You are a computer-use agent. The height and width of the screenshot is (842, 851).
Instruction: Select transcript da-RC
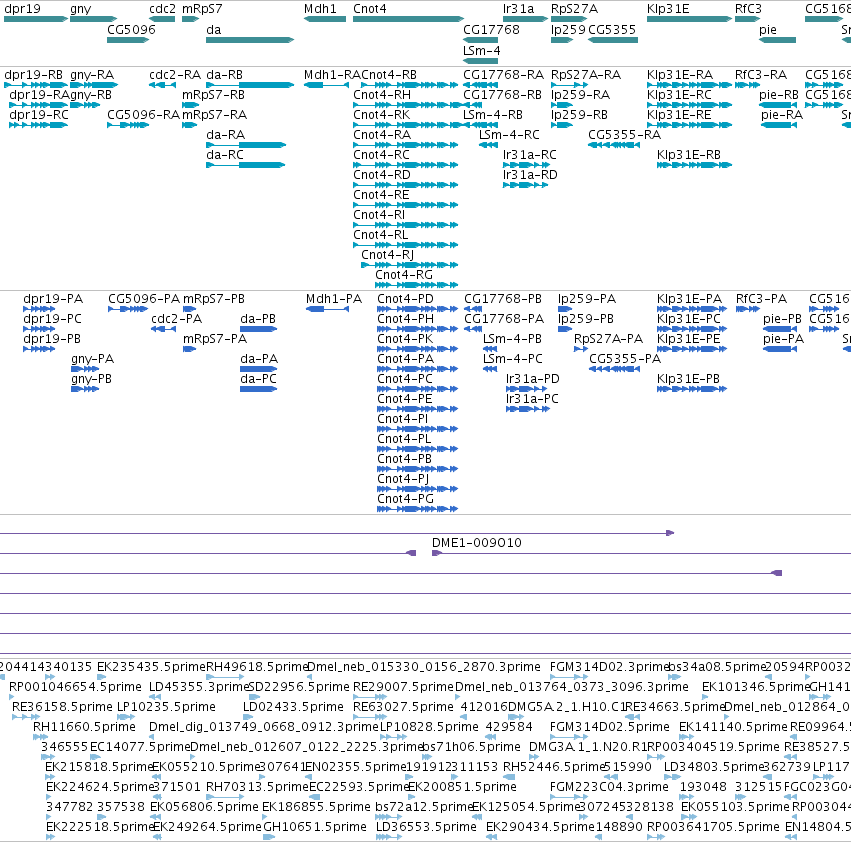click(x=246, y=165)
